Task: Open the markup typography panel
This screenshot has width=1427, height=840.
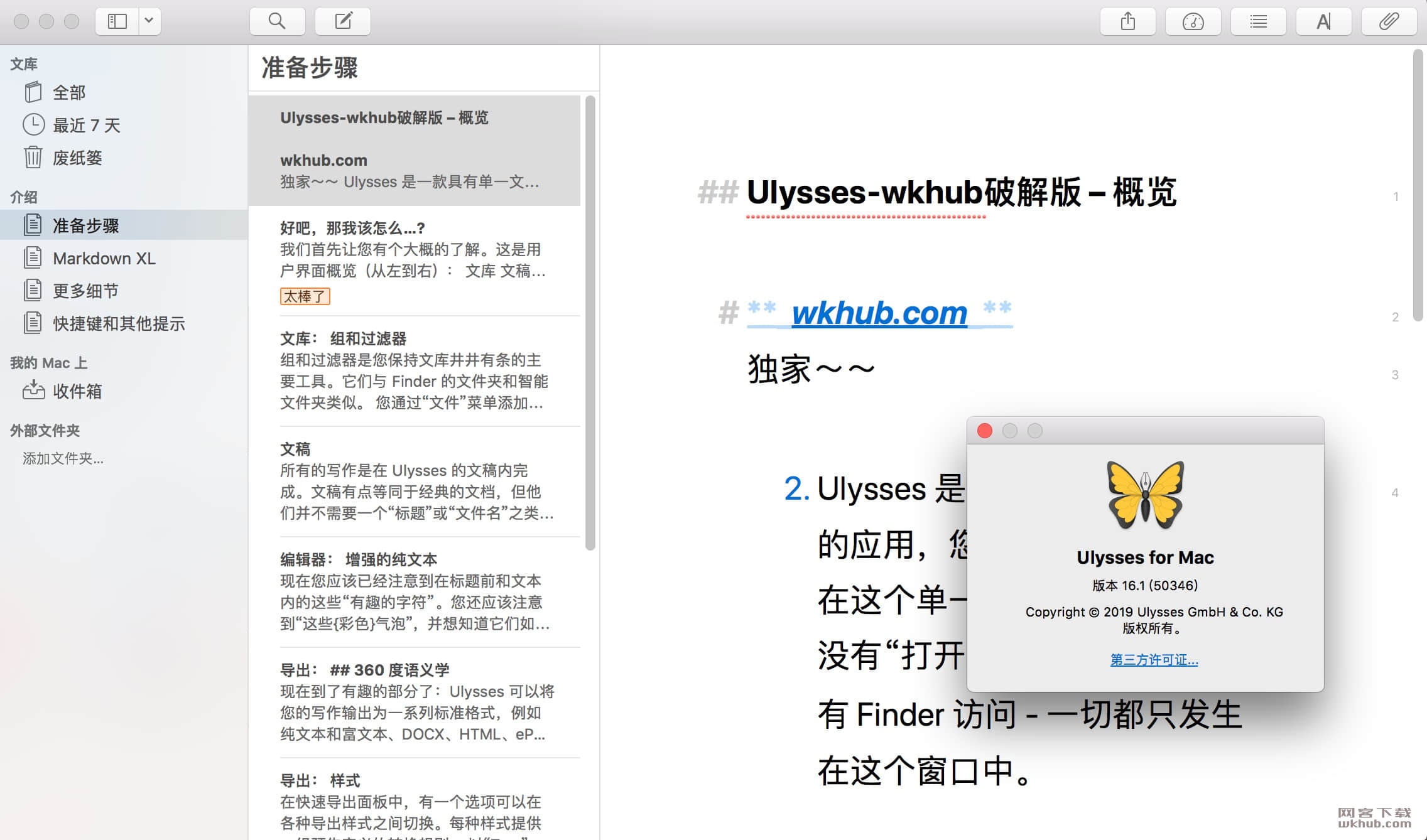Action: pos(1324,21)
